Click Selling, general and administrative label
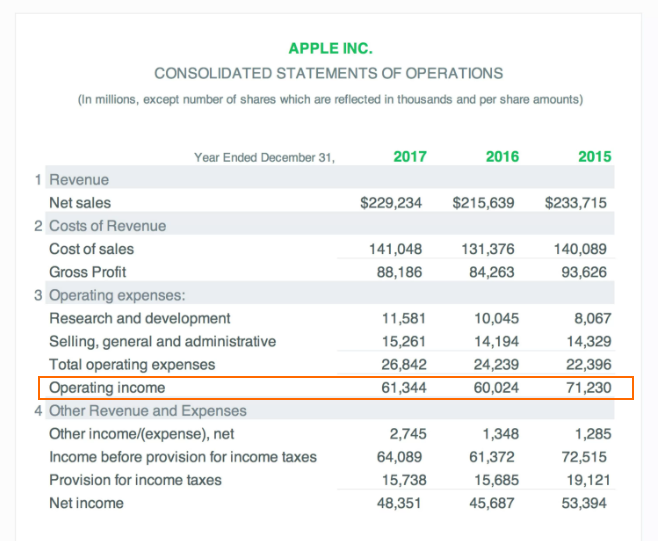Screen dimensions: 658x541 (x=162, y=341)
